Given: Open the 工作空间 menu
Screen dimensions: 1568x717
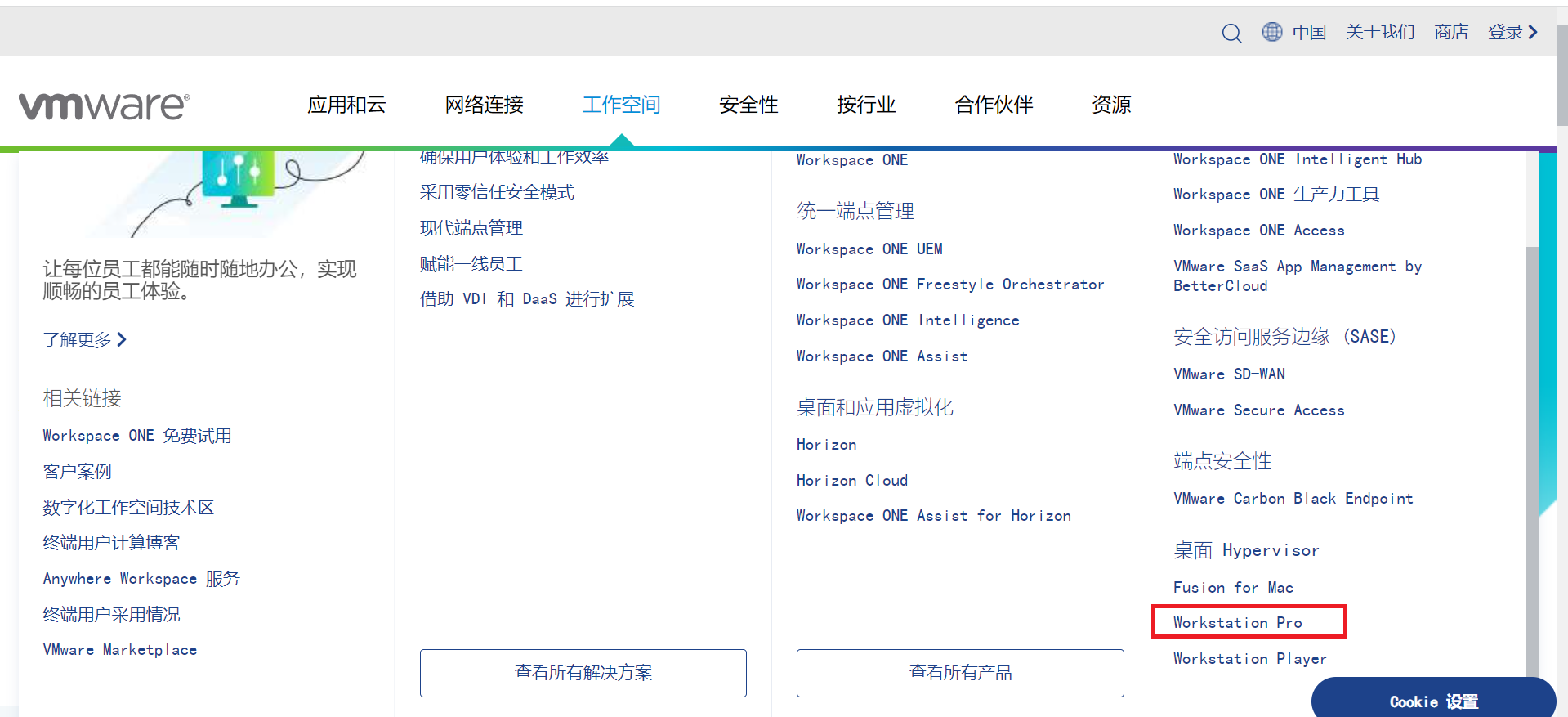Looking at the screenshot, I should pos(621,105).
